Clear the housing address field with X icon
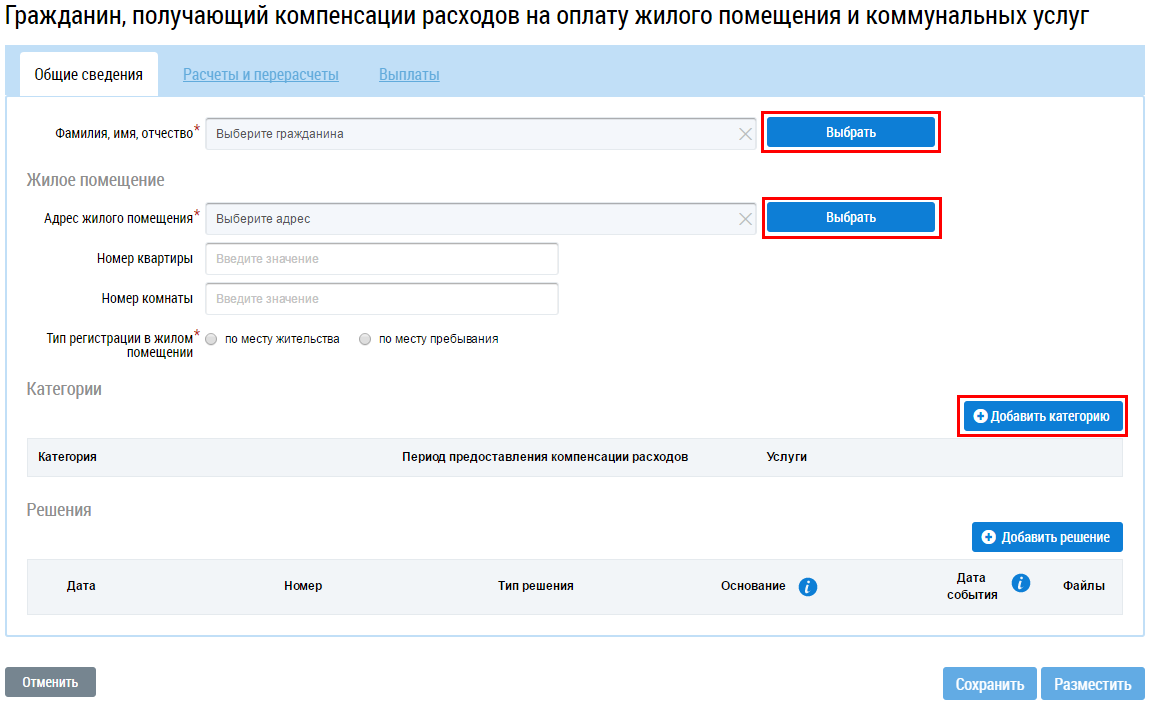Screen dimensions: 1160x716 [x=746, y=219]
